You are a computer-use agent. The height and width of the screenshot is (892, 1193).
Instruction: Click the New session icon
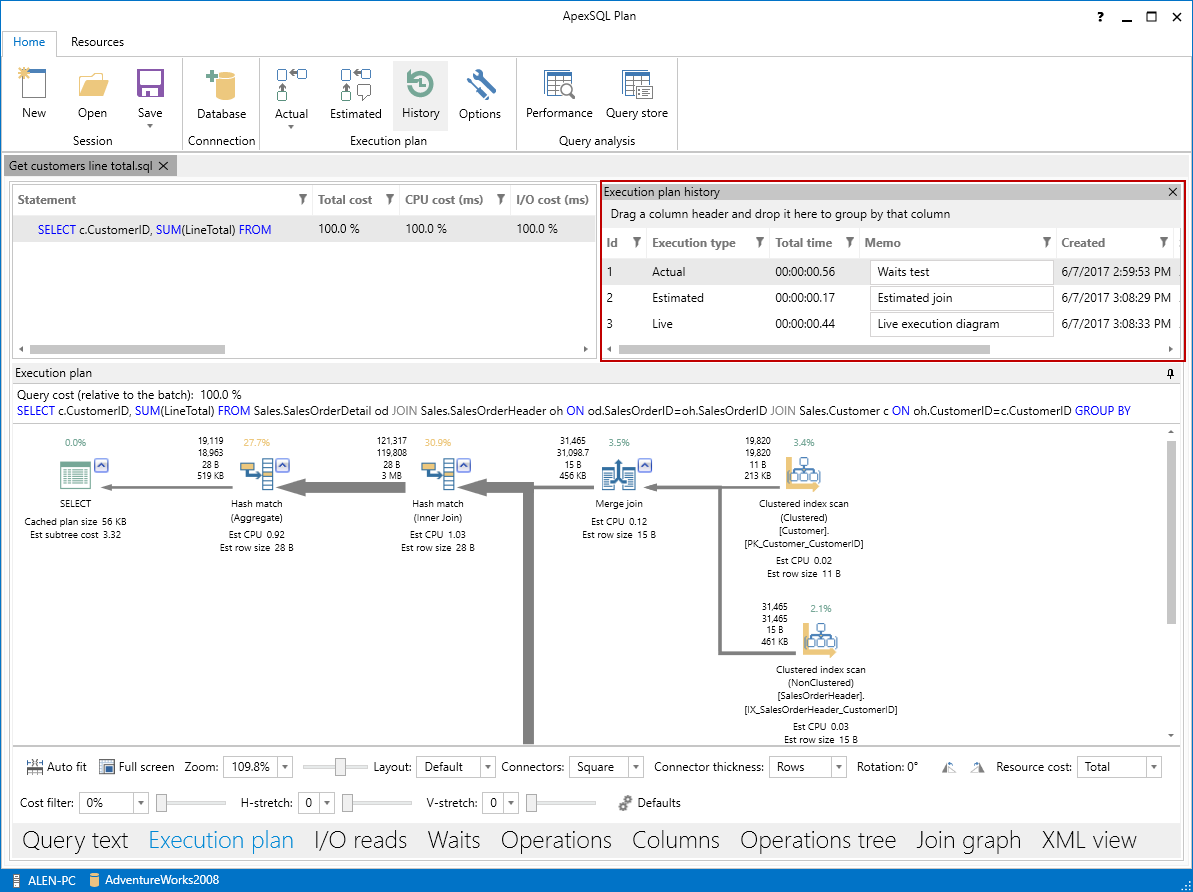pyautogui.click(x=33, y=84)
